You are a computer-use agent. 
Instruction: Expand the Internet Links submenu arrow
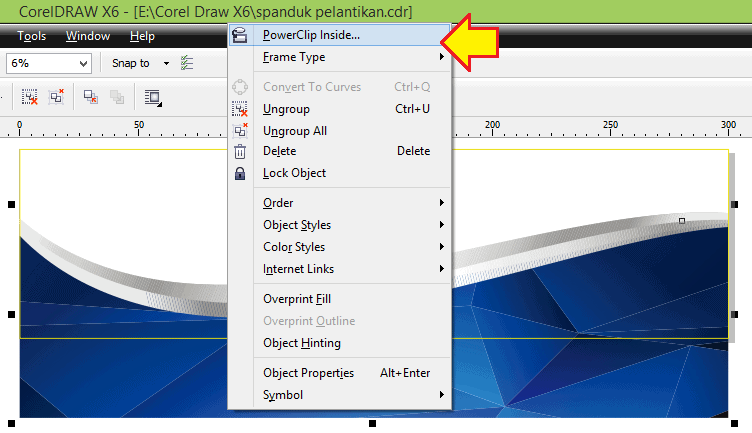(441, 269)
